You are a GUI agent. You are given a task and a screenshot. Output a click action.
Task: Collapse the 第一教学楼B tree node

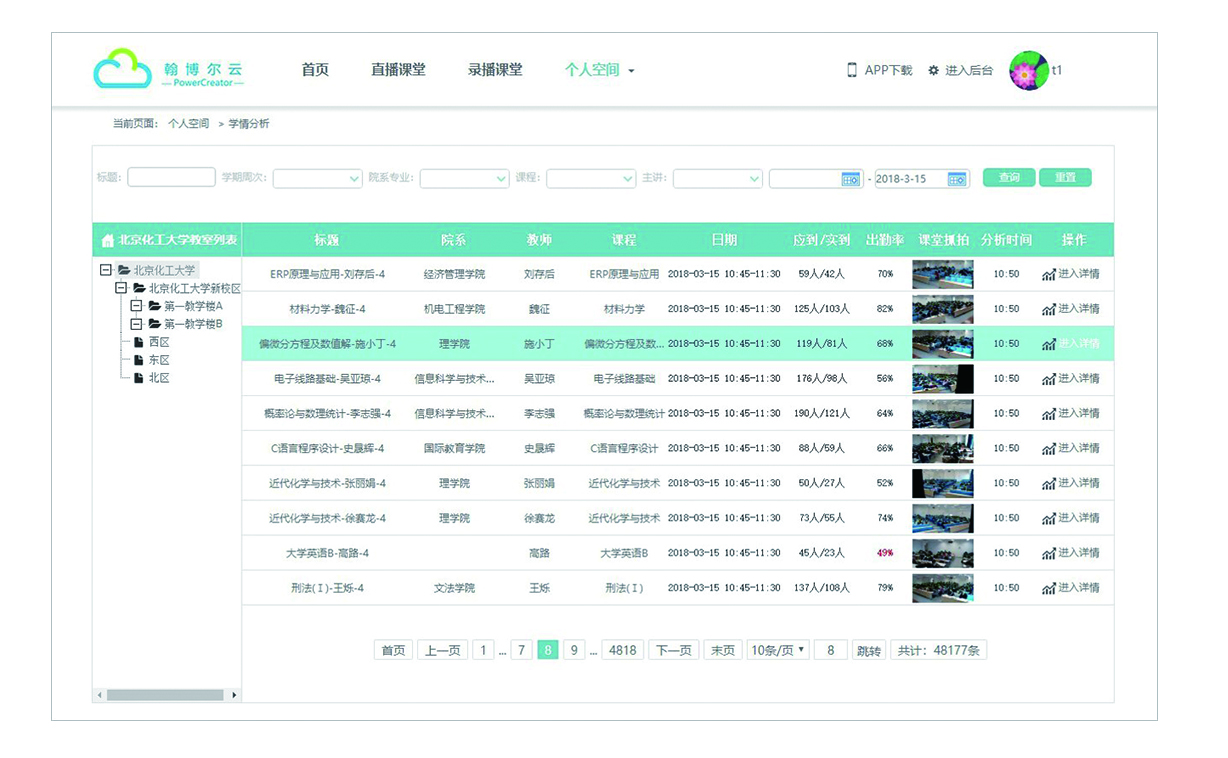coord(137,324)
